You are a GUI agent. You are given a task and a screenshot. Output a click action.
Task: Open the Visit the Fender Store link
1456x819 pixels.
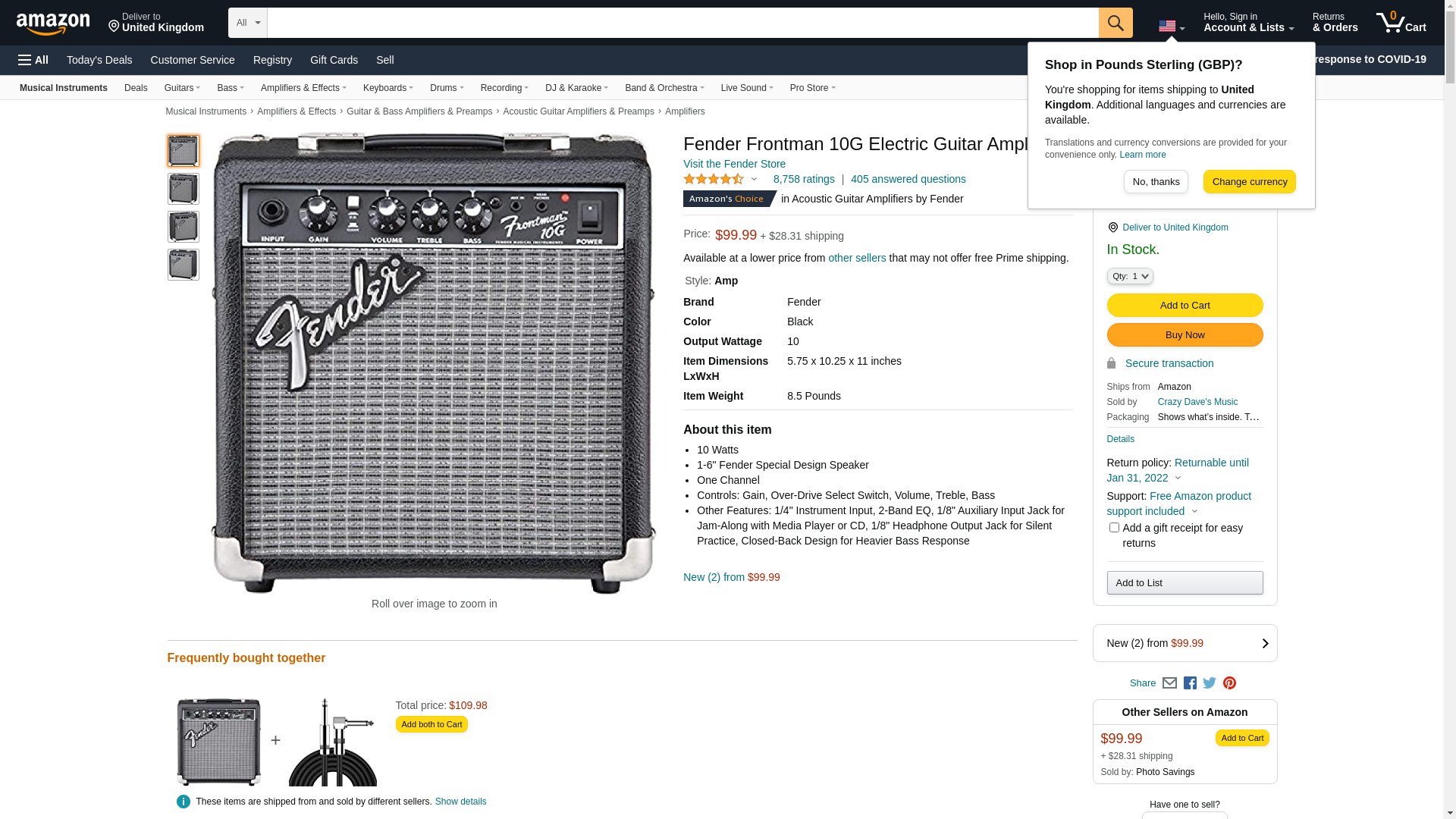pyautogui.click(x=734, y=164)
